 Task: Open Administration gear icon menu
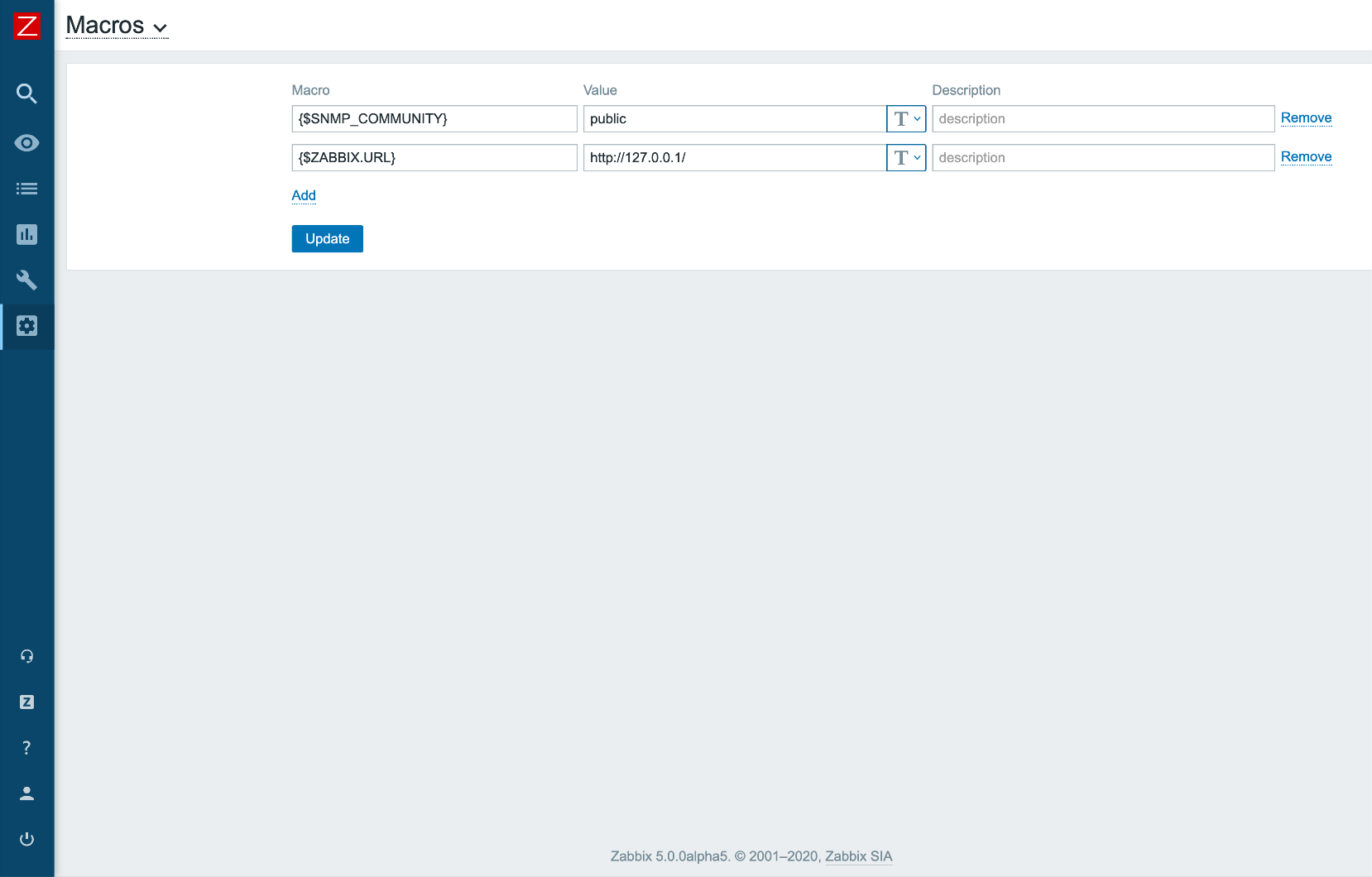[26, 326]
